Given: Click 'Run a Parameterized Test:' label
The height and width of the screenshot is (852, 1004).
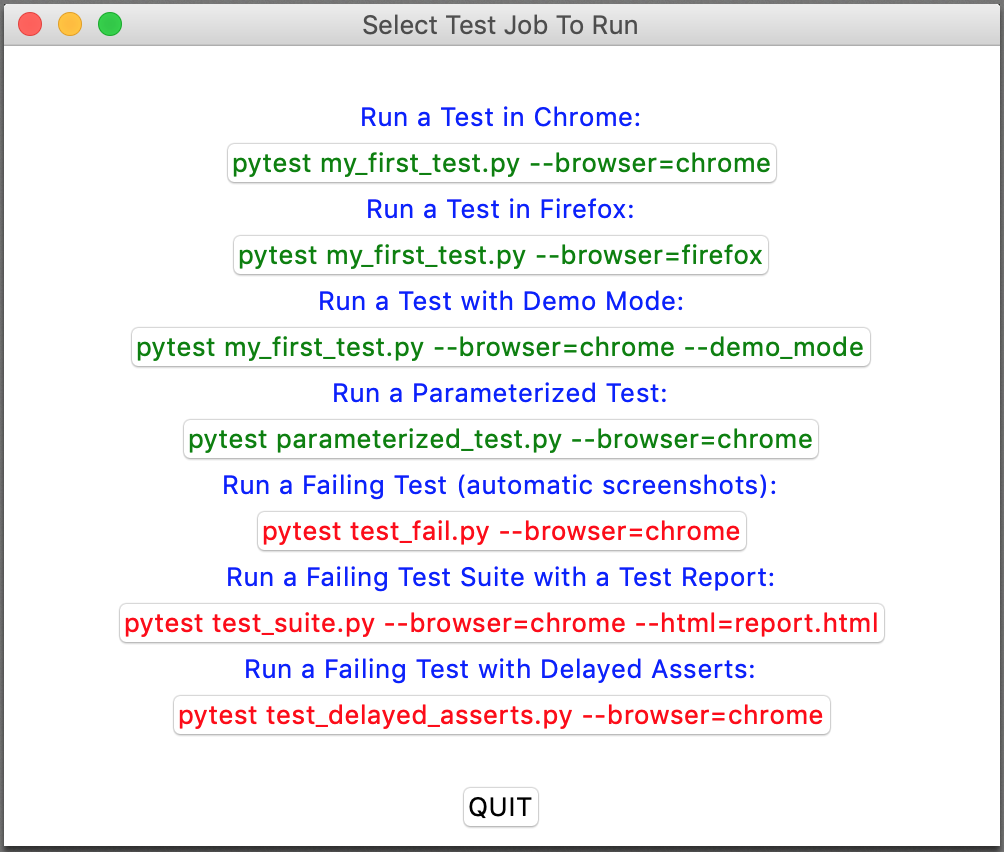Looking at the screenshot, I should pyautogui.click(x=499, y=393).
